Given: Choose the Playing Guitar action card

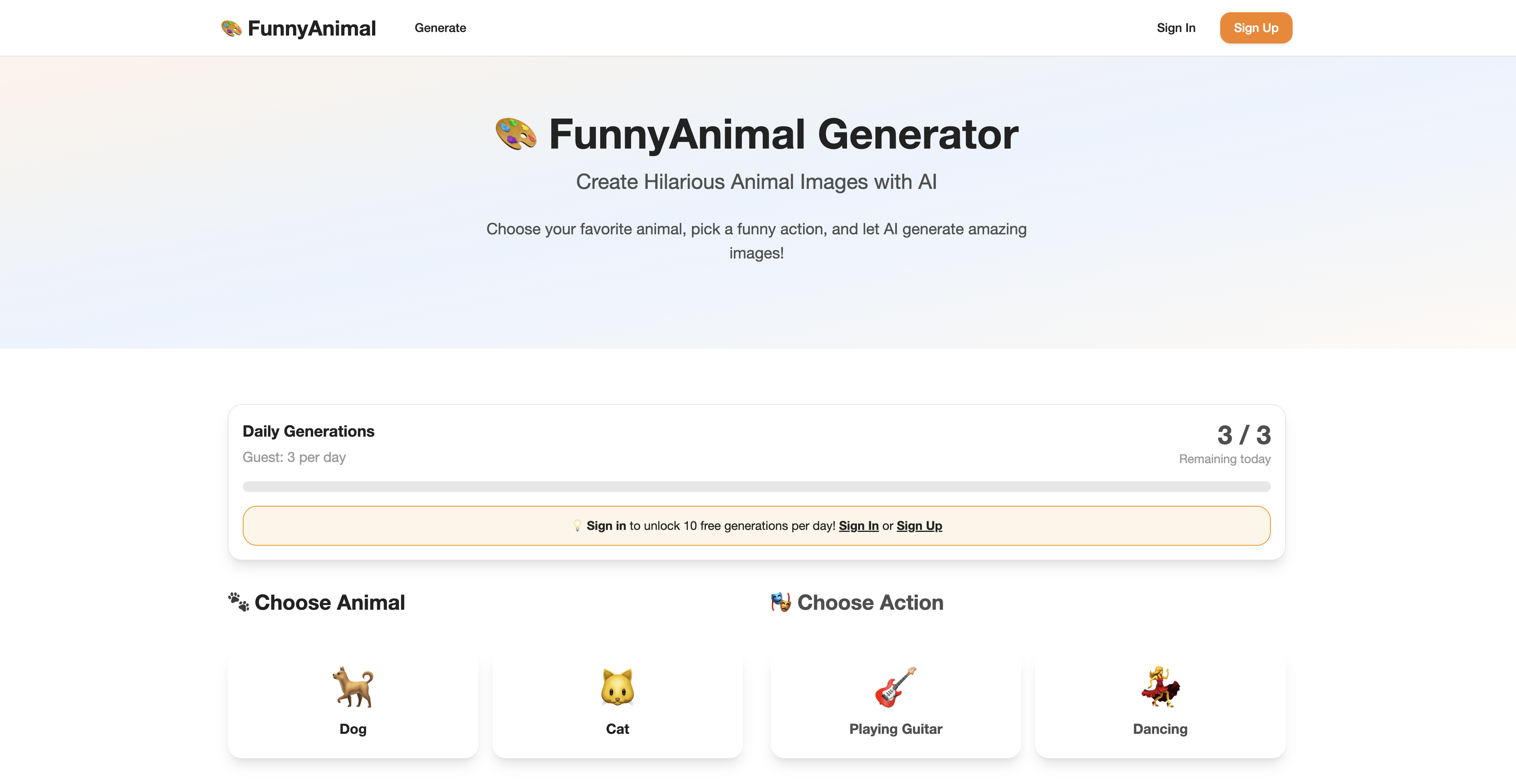Looking at the screenshot, I should (896, 705).
